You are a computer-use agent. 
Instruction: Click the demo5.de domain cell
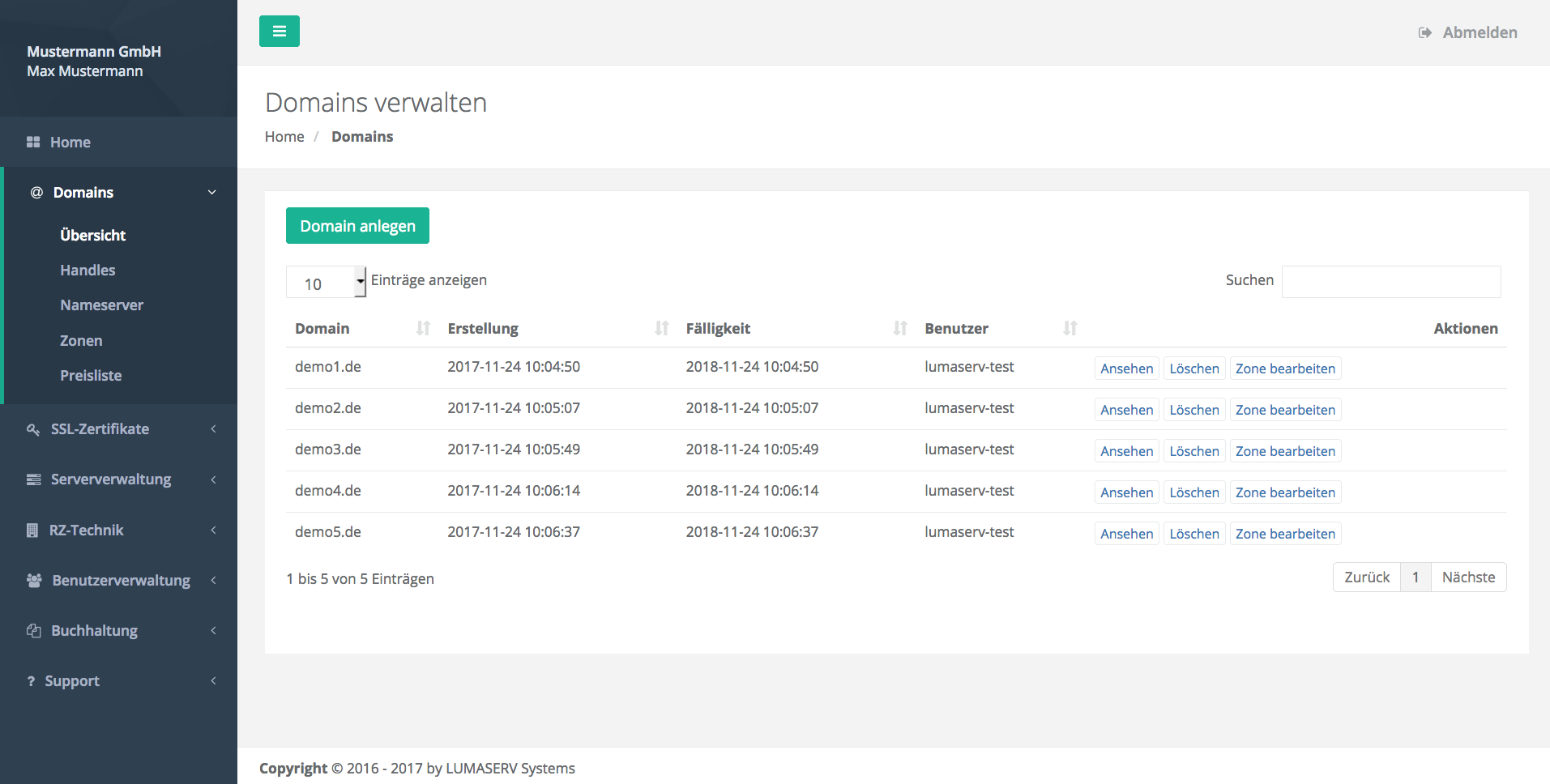328,532
